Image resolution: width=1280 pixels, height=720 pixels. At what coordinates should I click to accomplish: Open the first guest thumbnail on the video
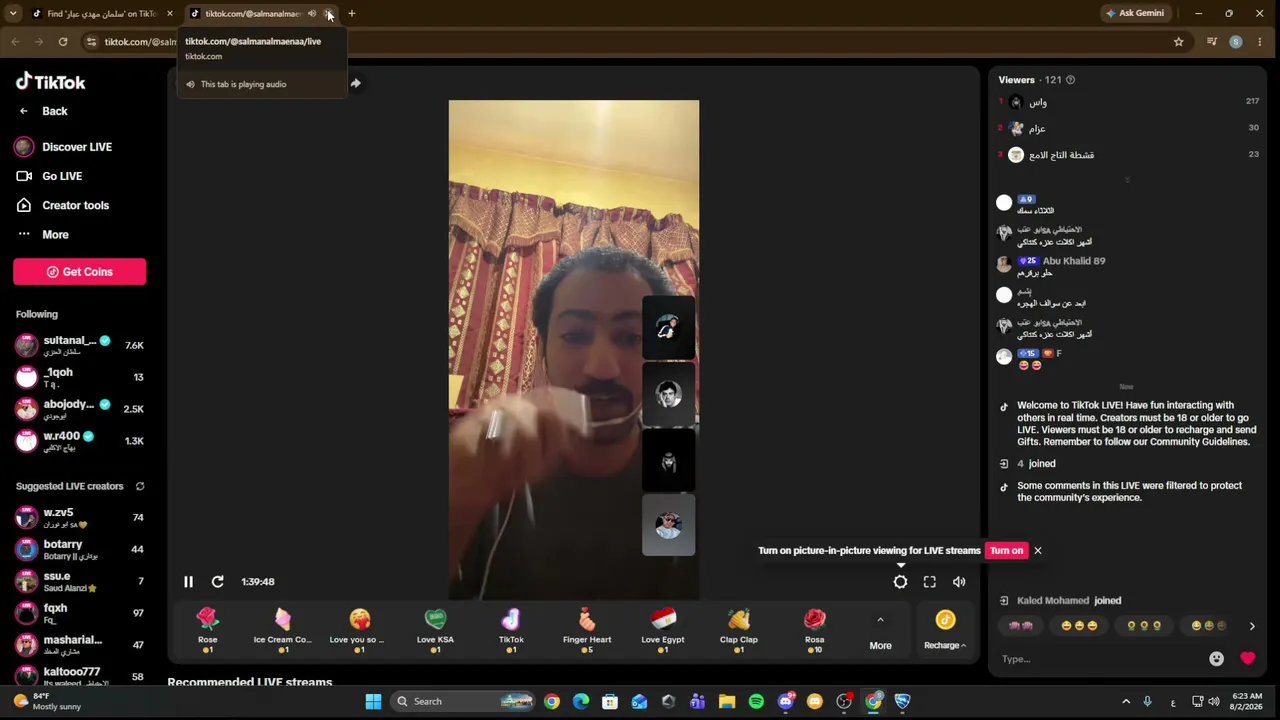coord(668,327)
